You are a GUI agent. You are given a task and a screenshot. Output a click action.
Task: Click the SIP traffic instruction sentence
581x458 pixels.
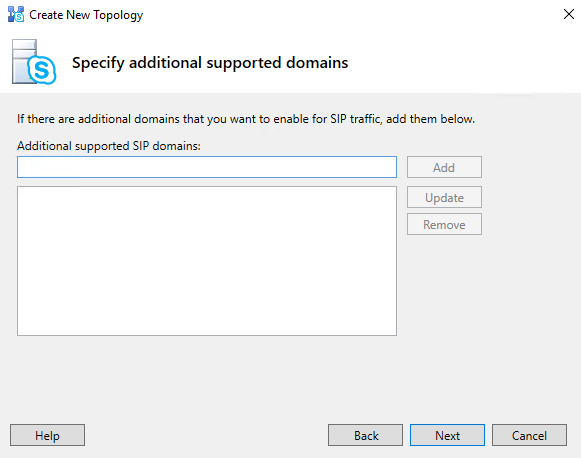click(x=246, y=119)
